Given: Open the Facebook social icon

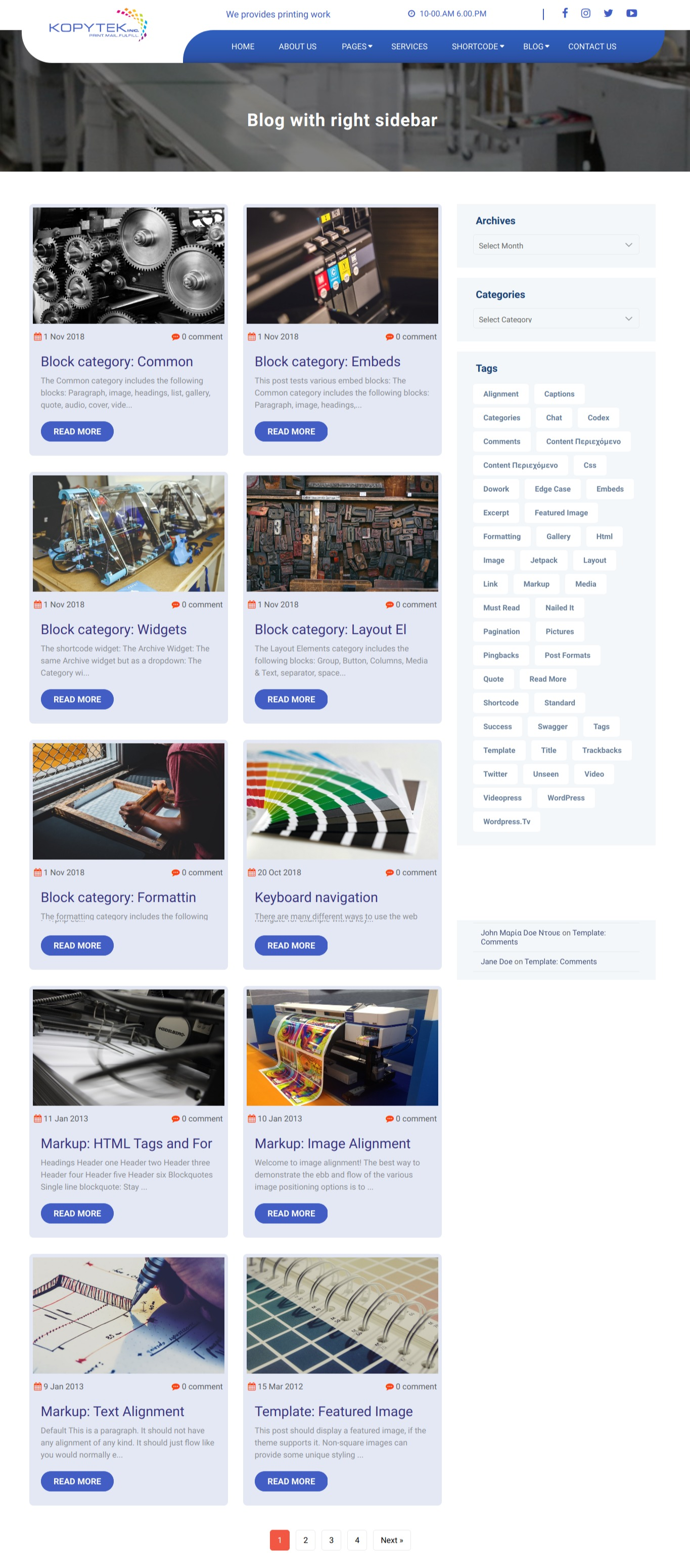Looking at the screenshot, I should 565,13.
